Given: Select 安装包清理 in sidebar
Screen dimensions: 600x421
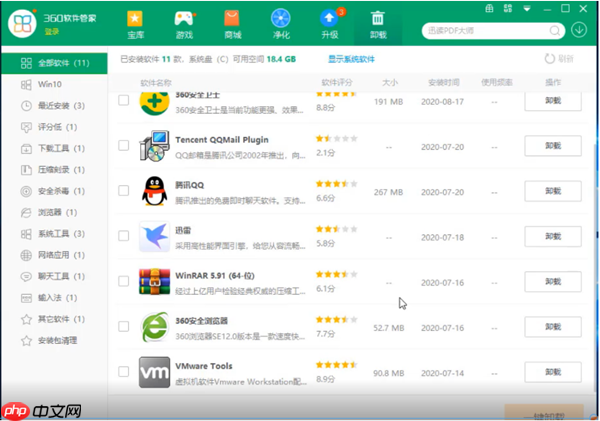Looking at the screenshot, I should pos(54,341).
